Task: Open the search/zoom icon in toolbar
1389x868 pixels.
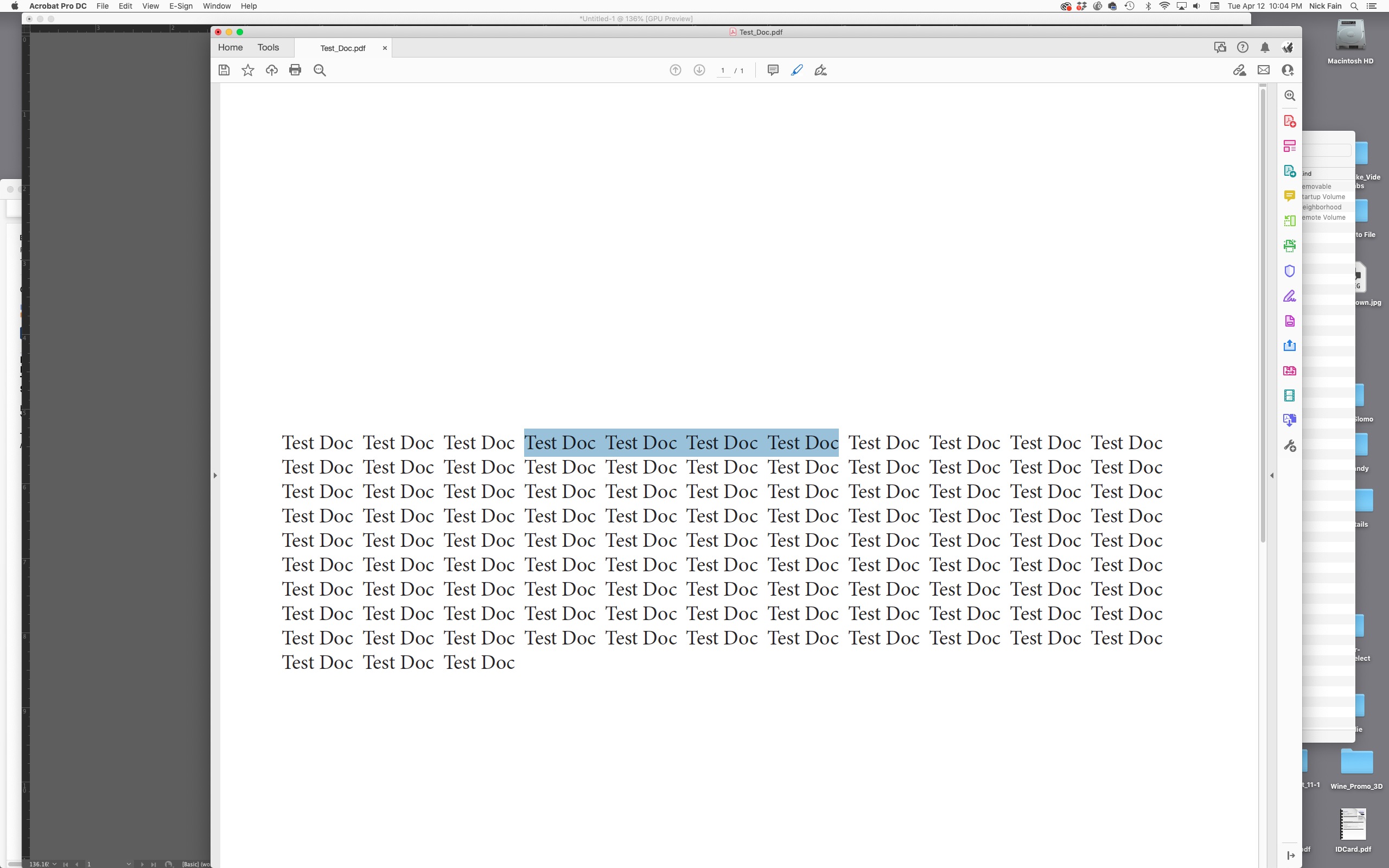Action: pos(319,70)
